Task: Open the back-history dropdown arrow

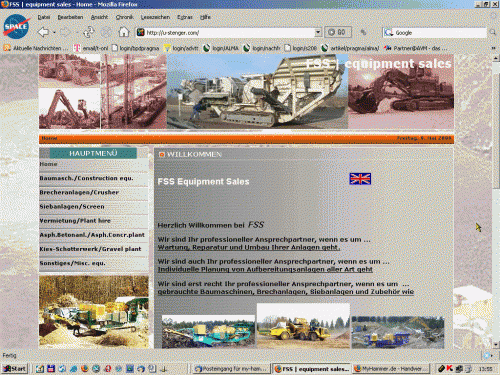Action: [54, 33]
